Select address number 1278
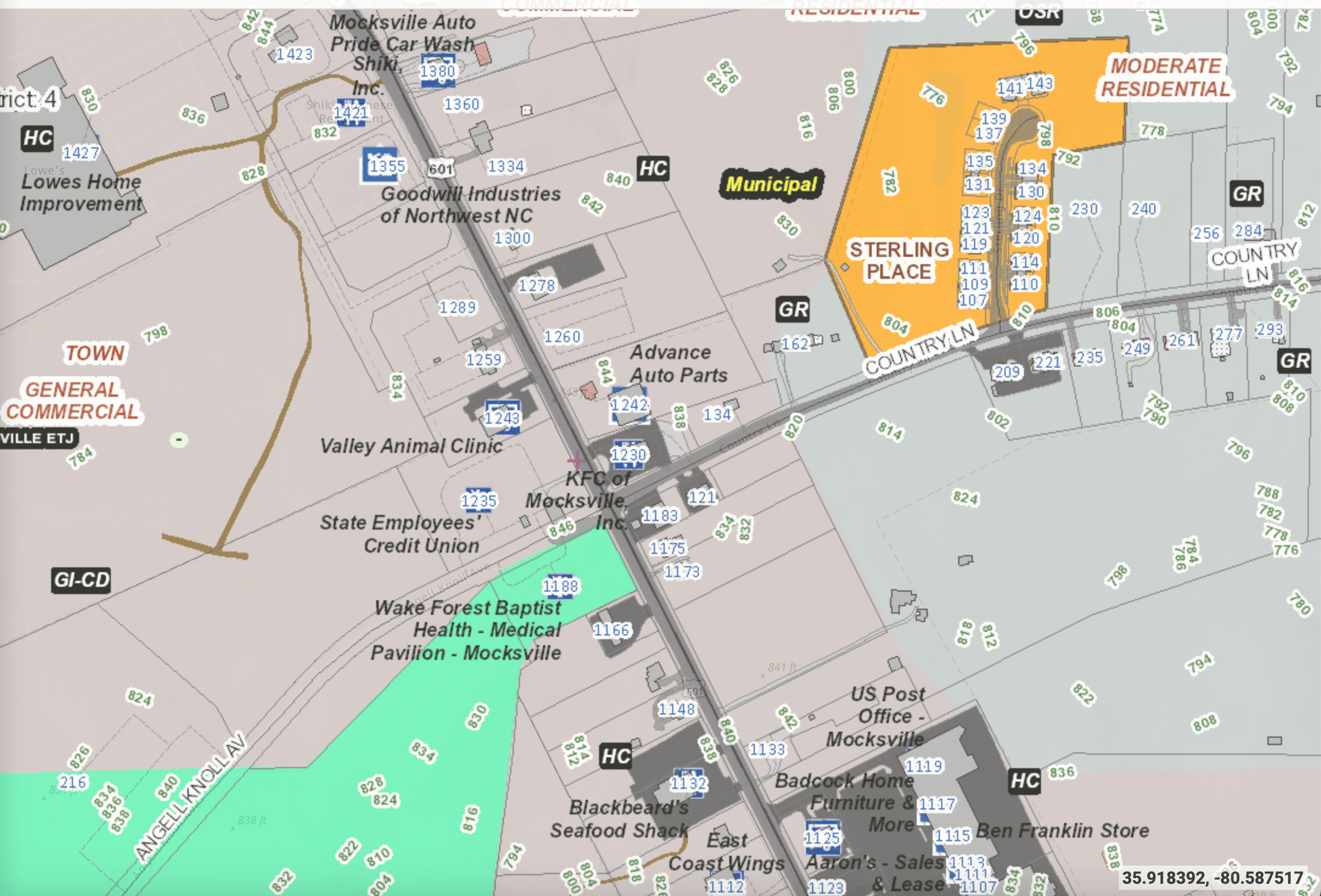 (x=536, y=285)
